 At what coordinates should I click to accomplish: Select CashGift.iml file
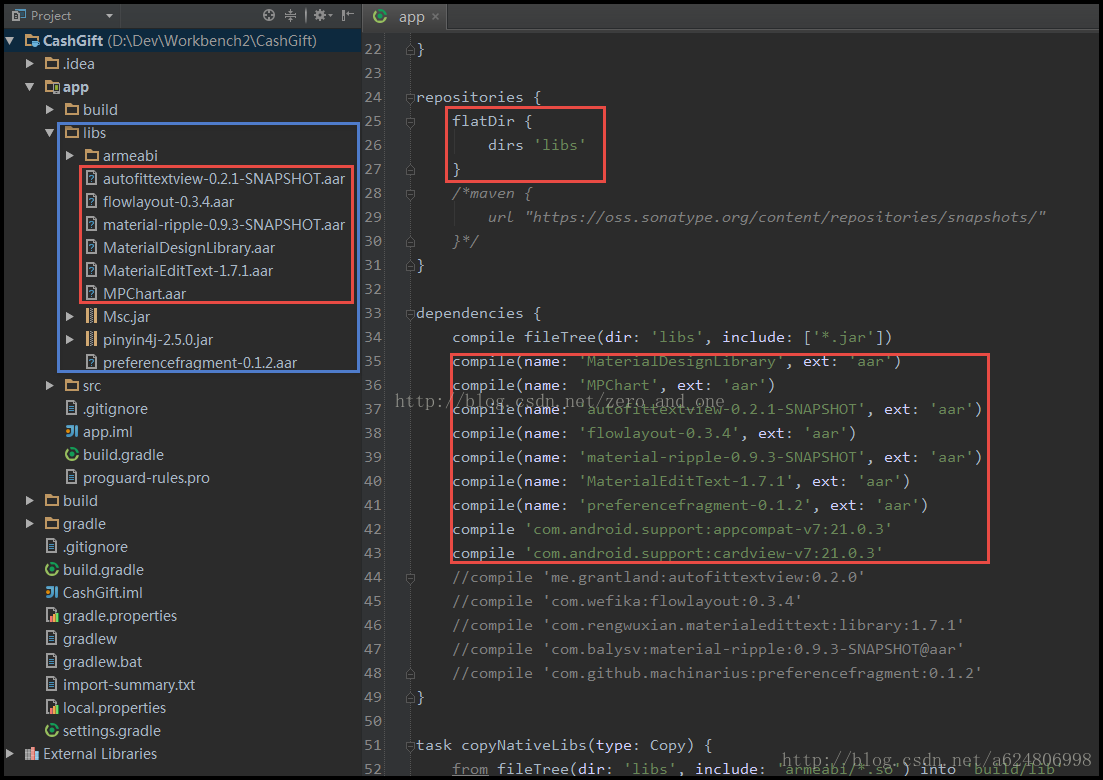point(103,593)
